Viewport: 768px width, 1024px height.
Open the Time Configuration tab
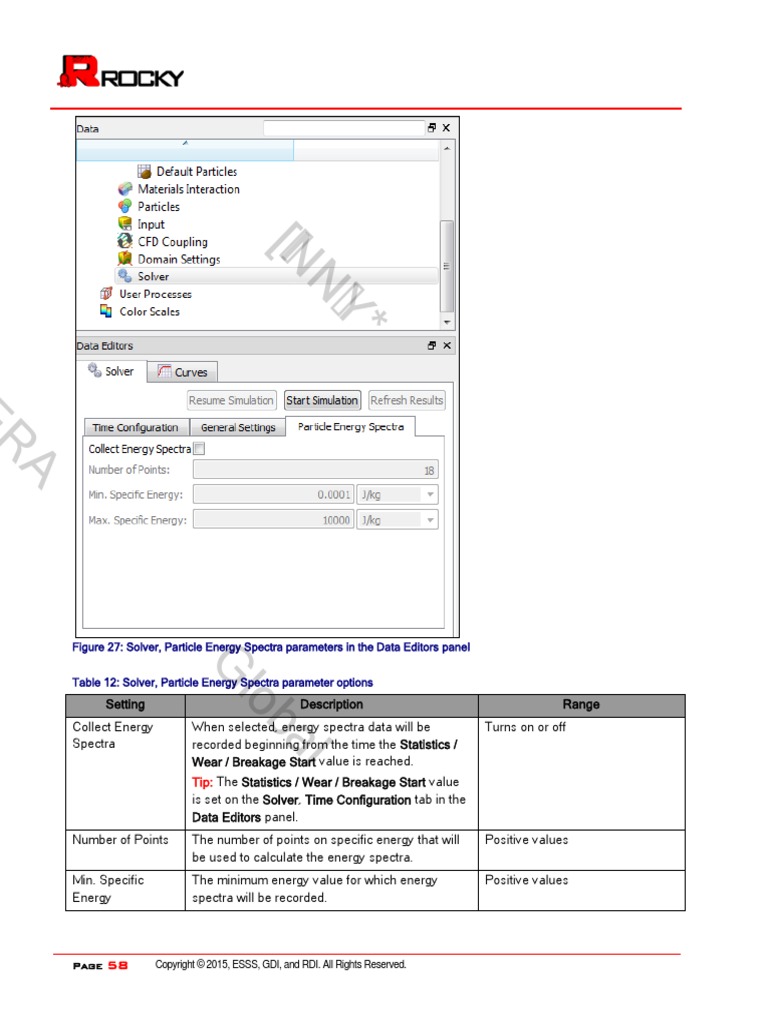(136, 427)
